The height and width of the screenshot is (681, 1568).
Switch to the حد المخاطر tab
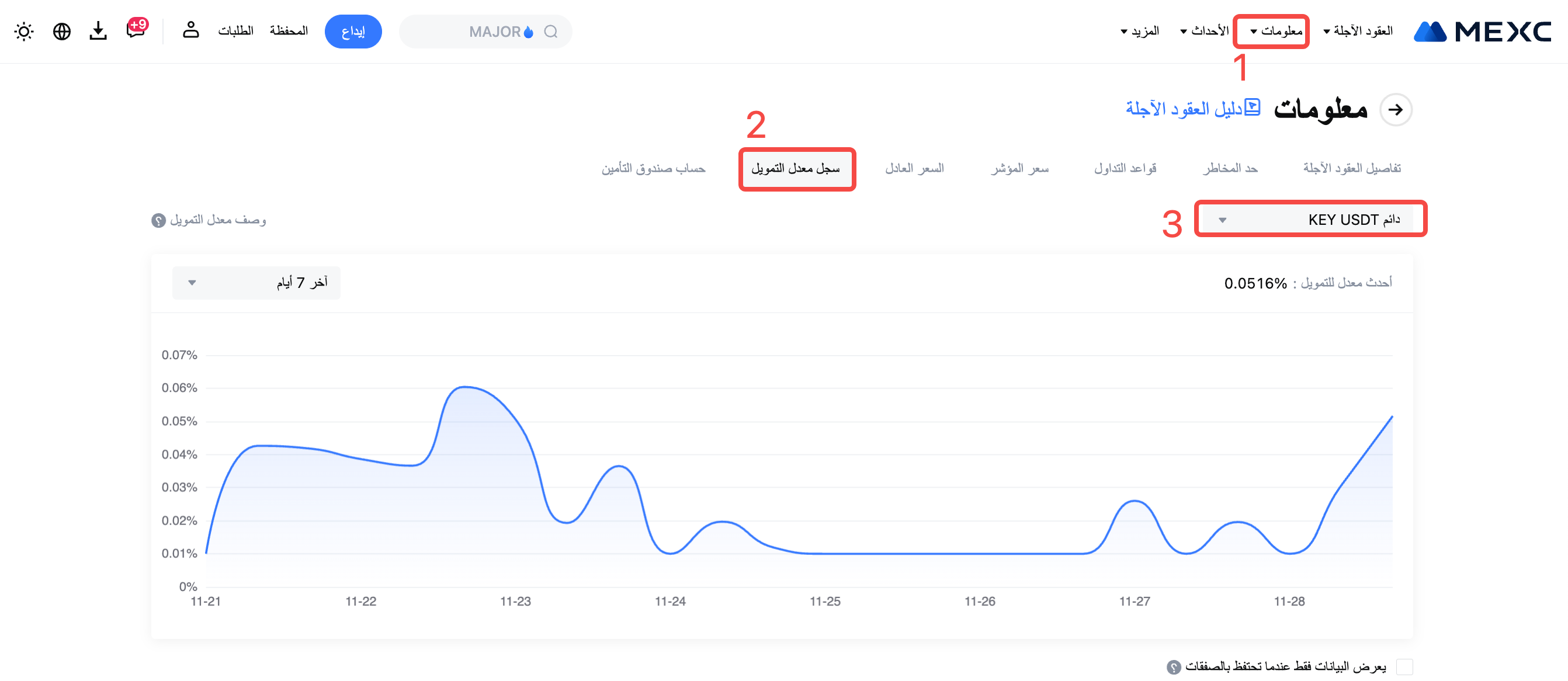coord(1230,168)
